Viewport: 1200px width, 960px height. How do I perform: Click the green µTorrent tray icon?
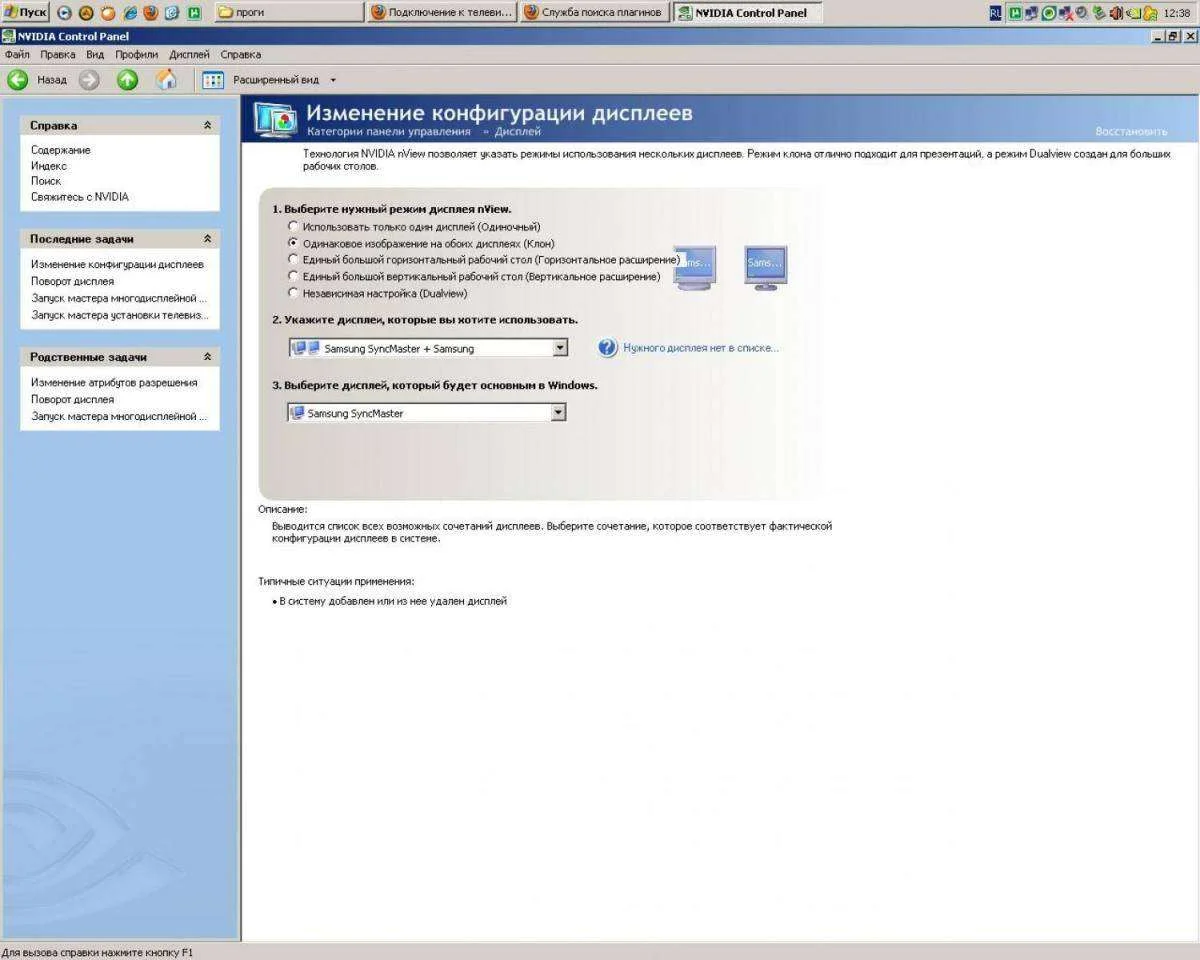[1015, 13]
